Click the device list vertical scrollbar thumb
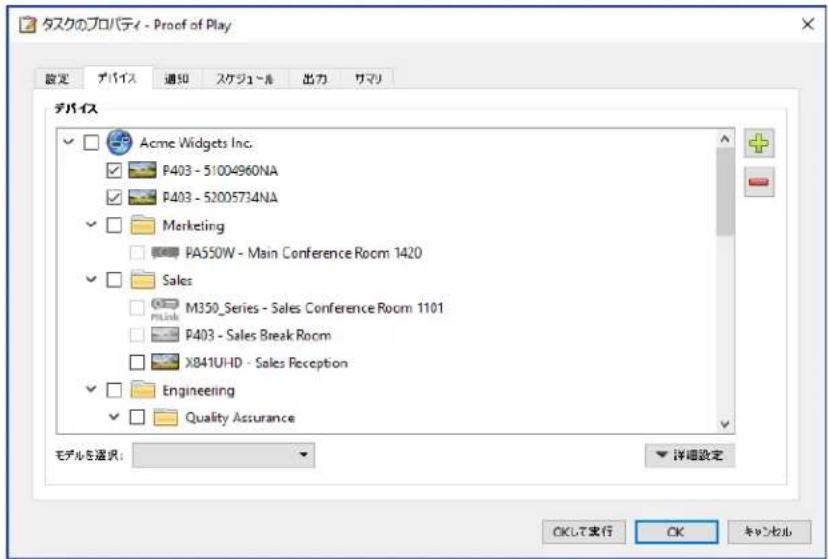828x559 pixels. 725,192
